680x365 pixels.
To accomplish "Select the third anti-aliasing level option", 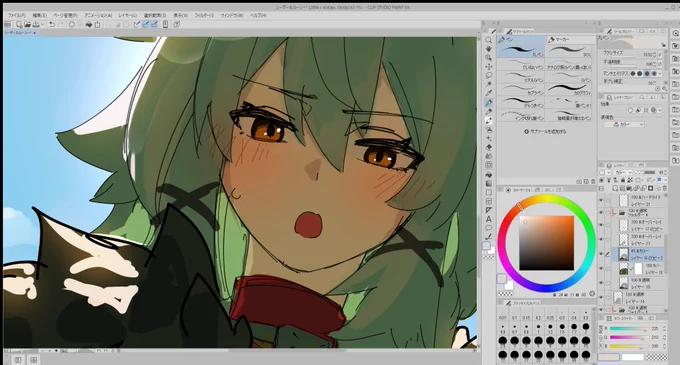I will (x=647, y=74).
